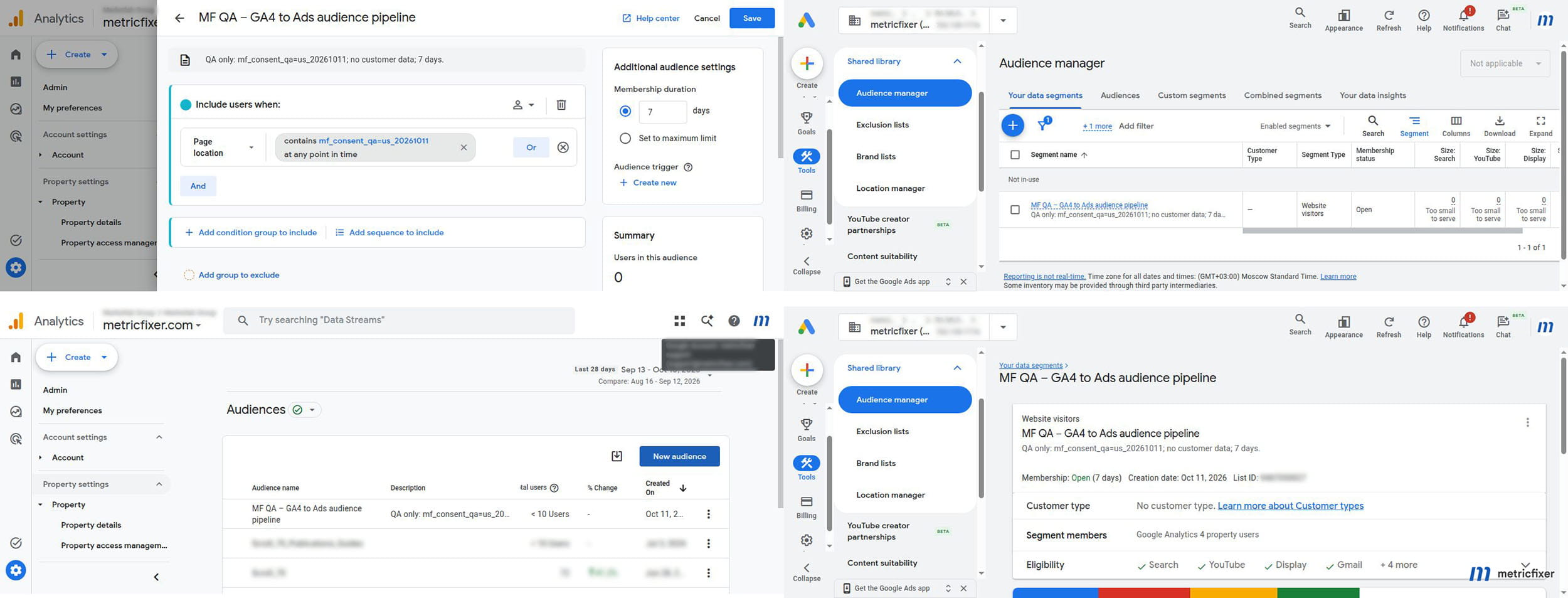This screenshot has width=1568, height=598.
Task: Expand the Eligibility row chevron on the segment card
Action: point(1525,565)
